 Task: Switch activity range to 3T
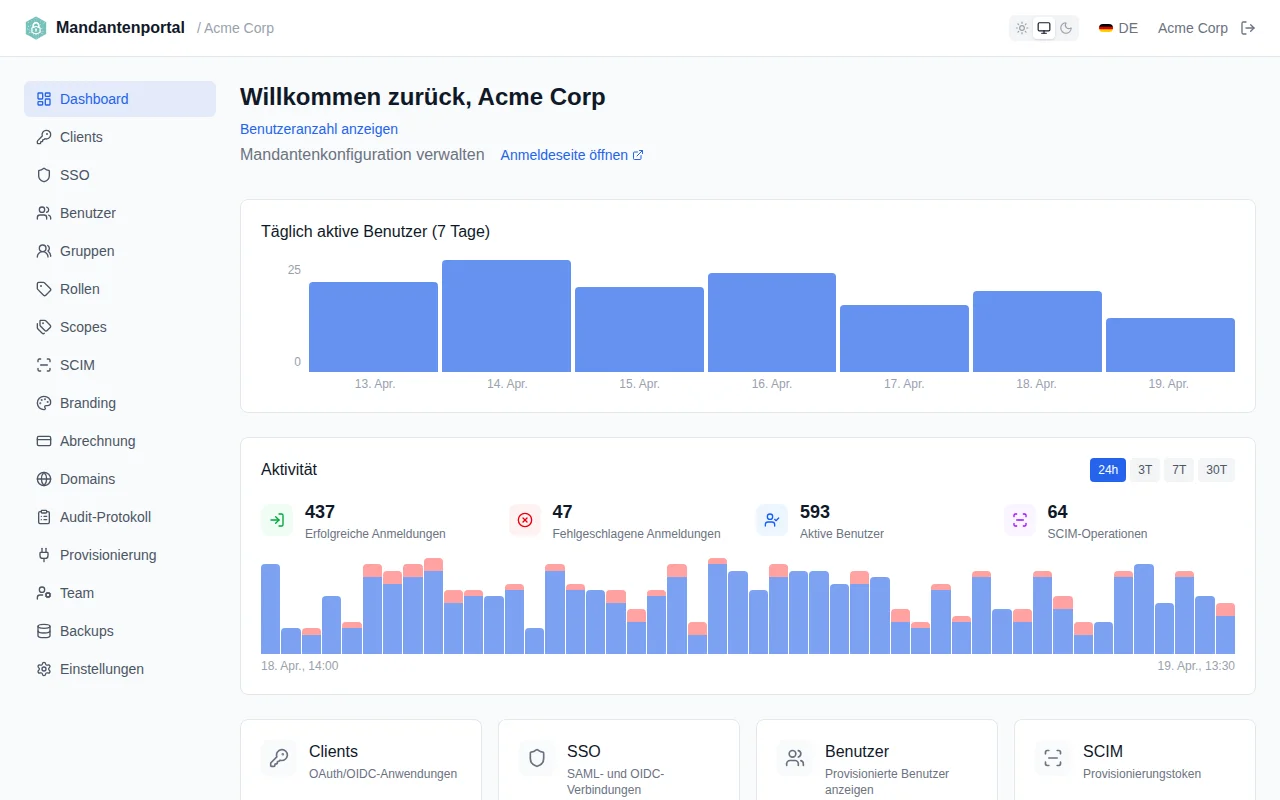pyautogui.click(x=1145, y=470)
